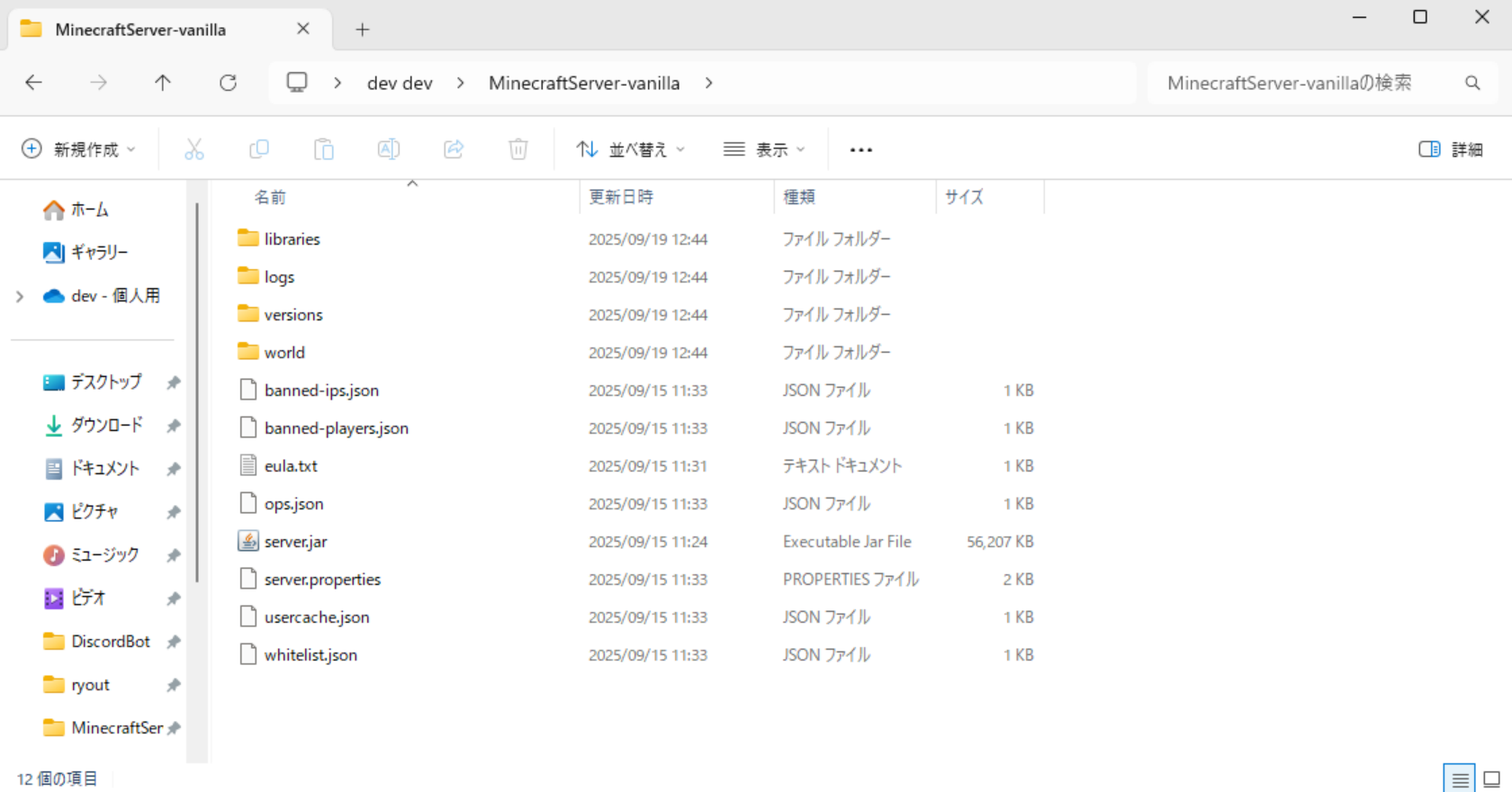Viewport: 1512px width, 792px height.
Task: Click the Cut scissors icon in toolbar
Action: point(193,149)
